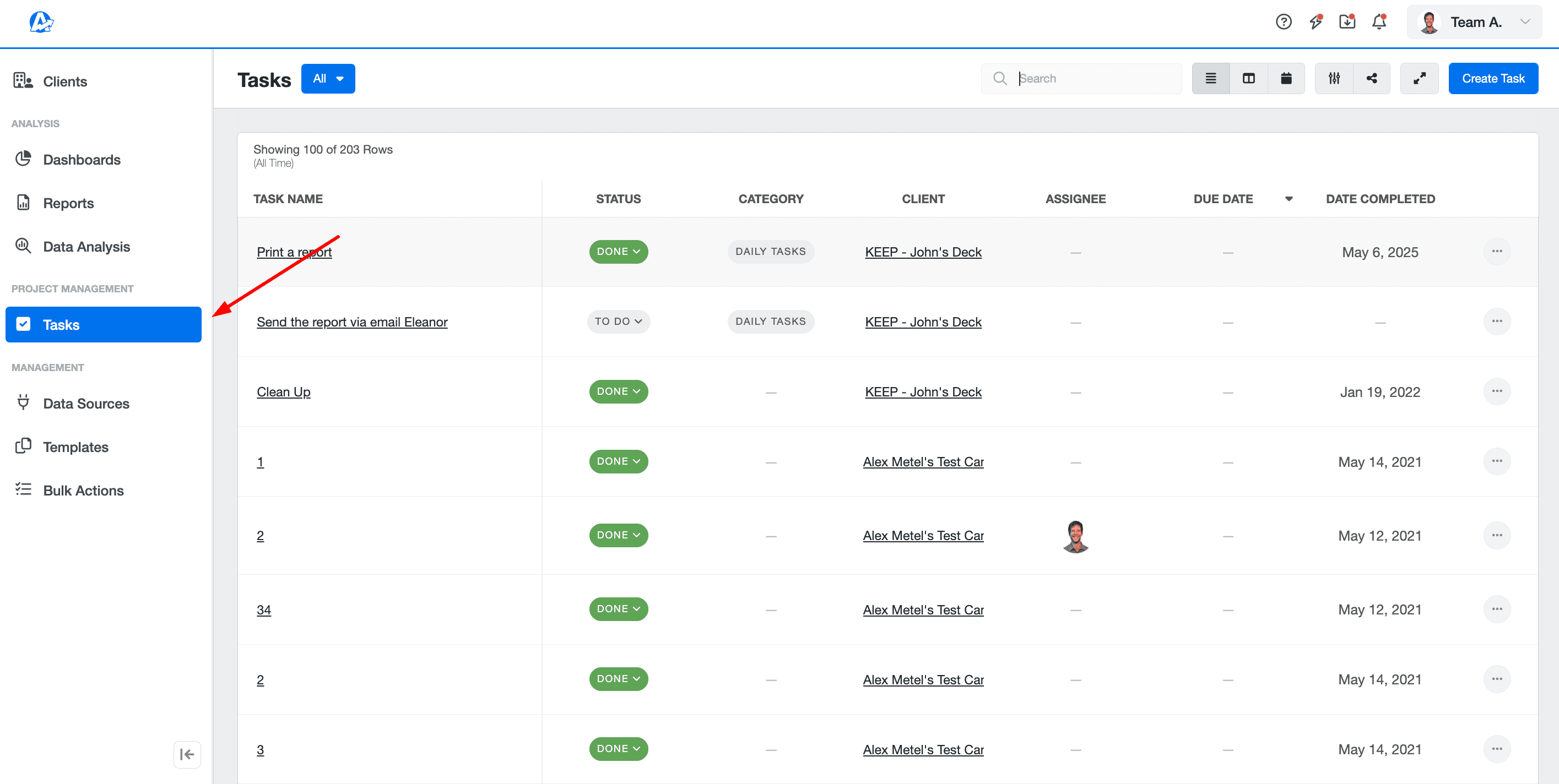This screenshot has width=1559, height=784.
Task: Open the KEEP - John's Deck client link
Action: point(923,252)
